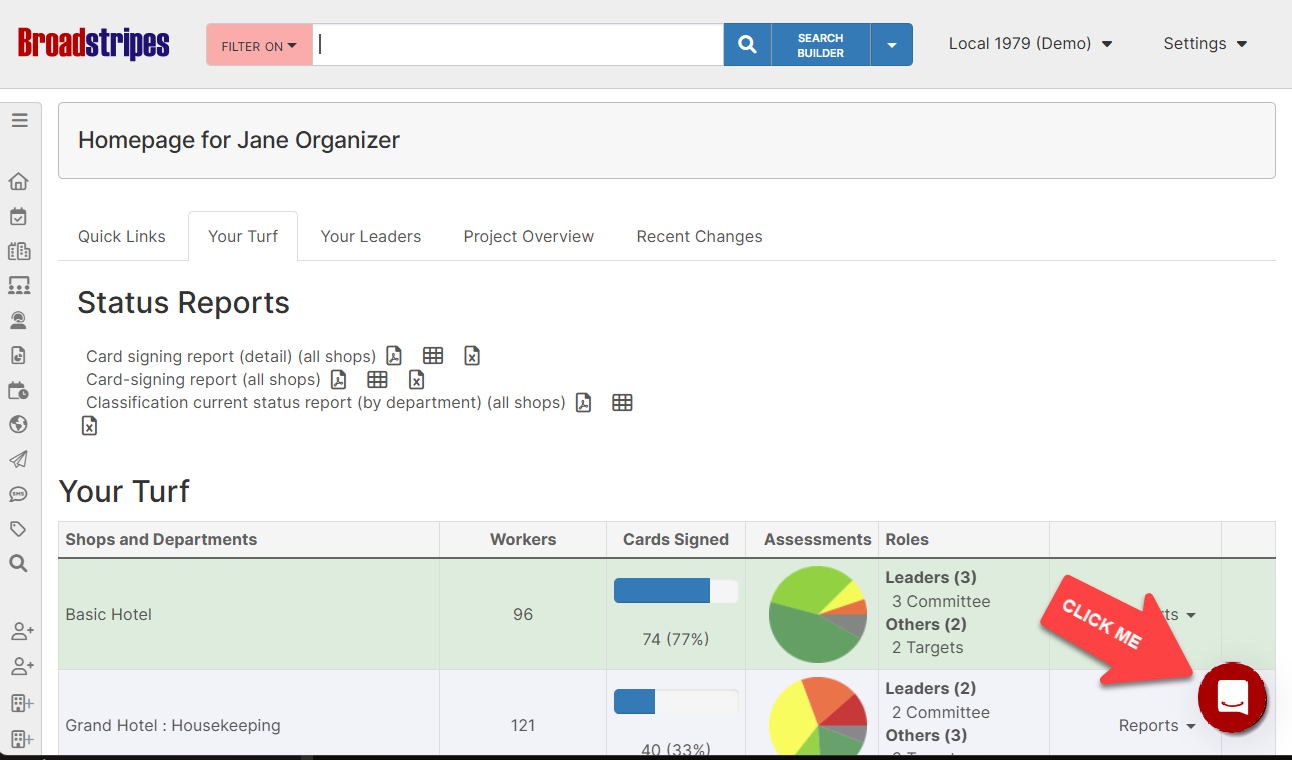Open the Settings dropdown menu

tap(1205, 44)
